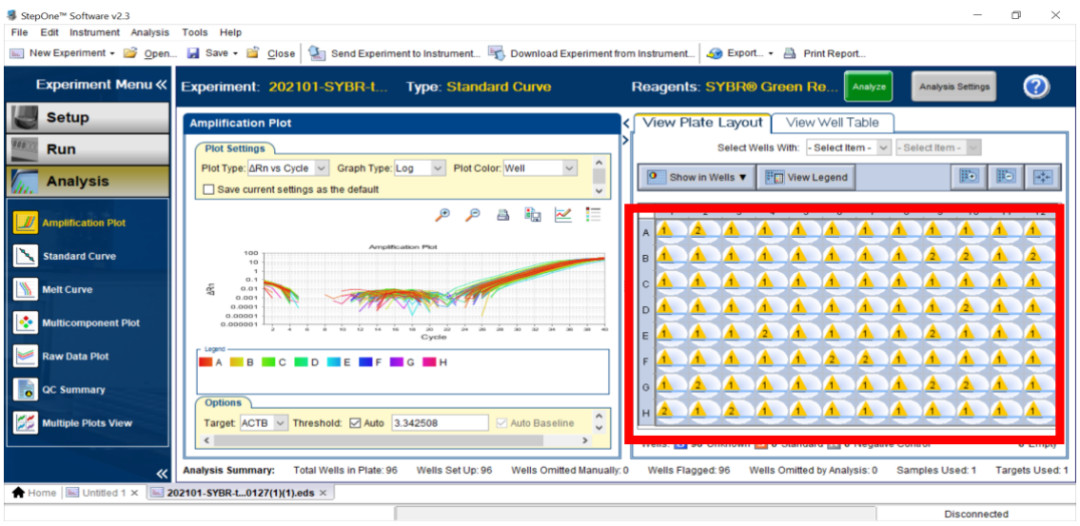Click the blue help question mark

[x=1036, y=87]
